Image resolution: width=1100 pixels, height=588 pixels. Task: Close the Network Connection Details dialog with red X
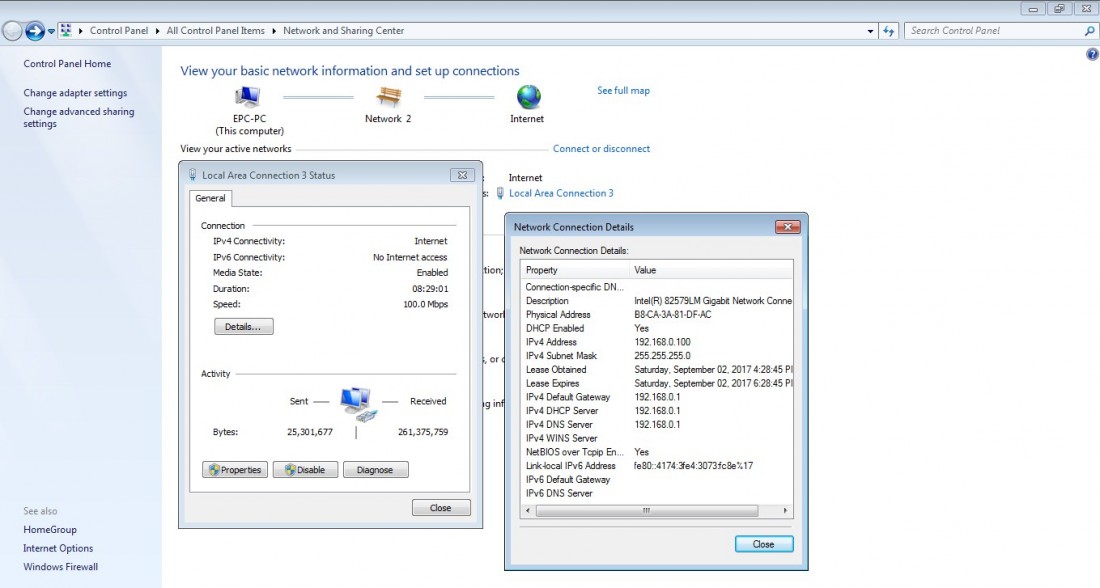[788, 227]
